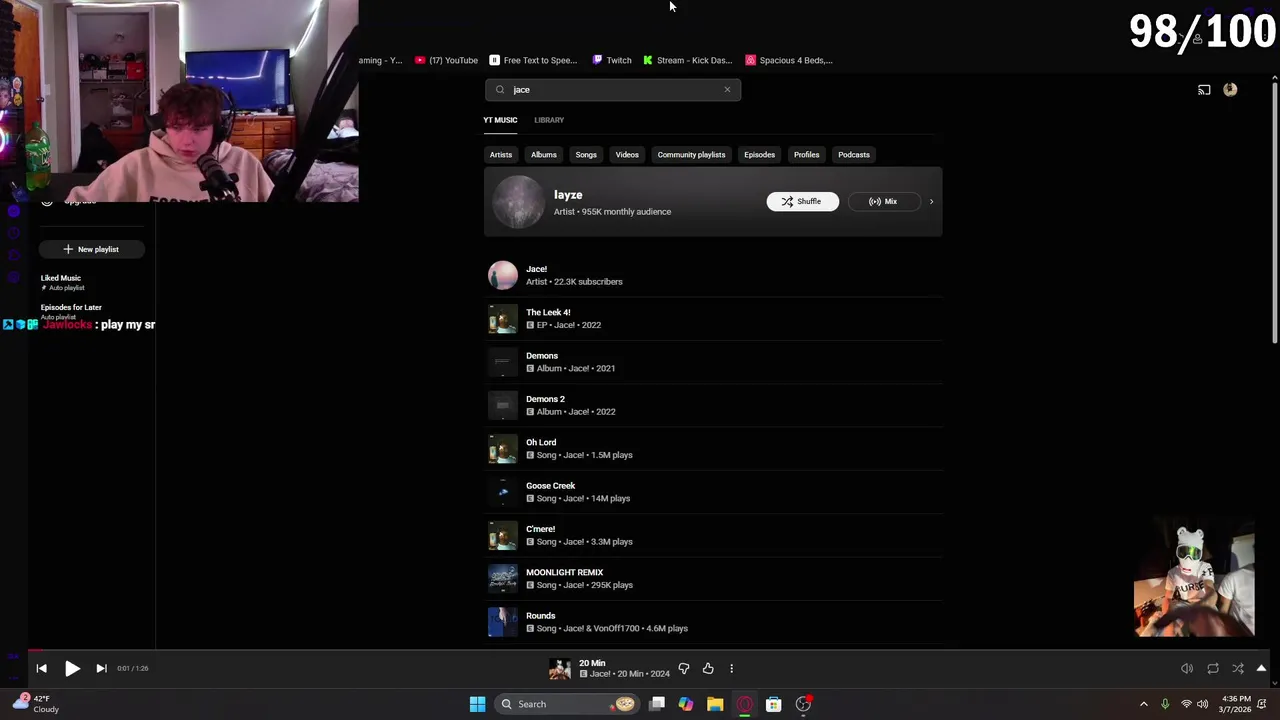Click the Jace! artist round thumbnail

503,275
